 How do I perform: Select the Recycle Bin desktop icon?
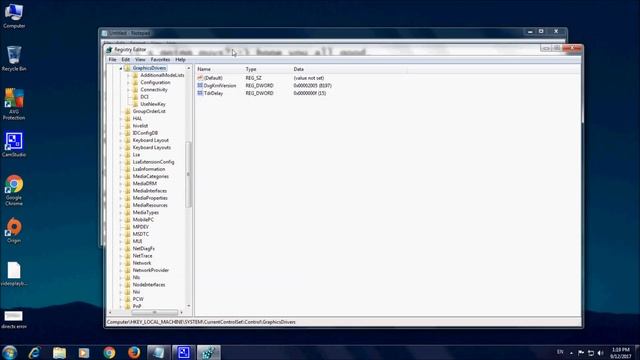[x=14, y=59]
